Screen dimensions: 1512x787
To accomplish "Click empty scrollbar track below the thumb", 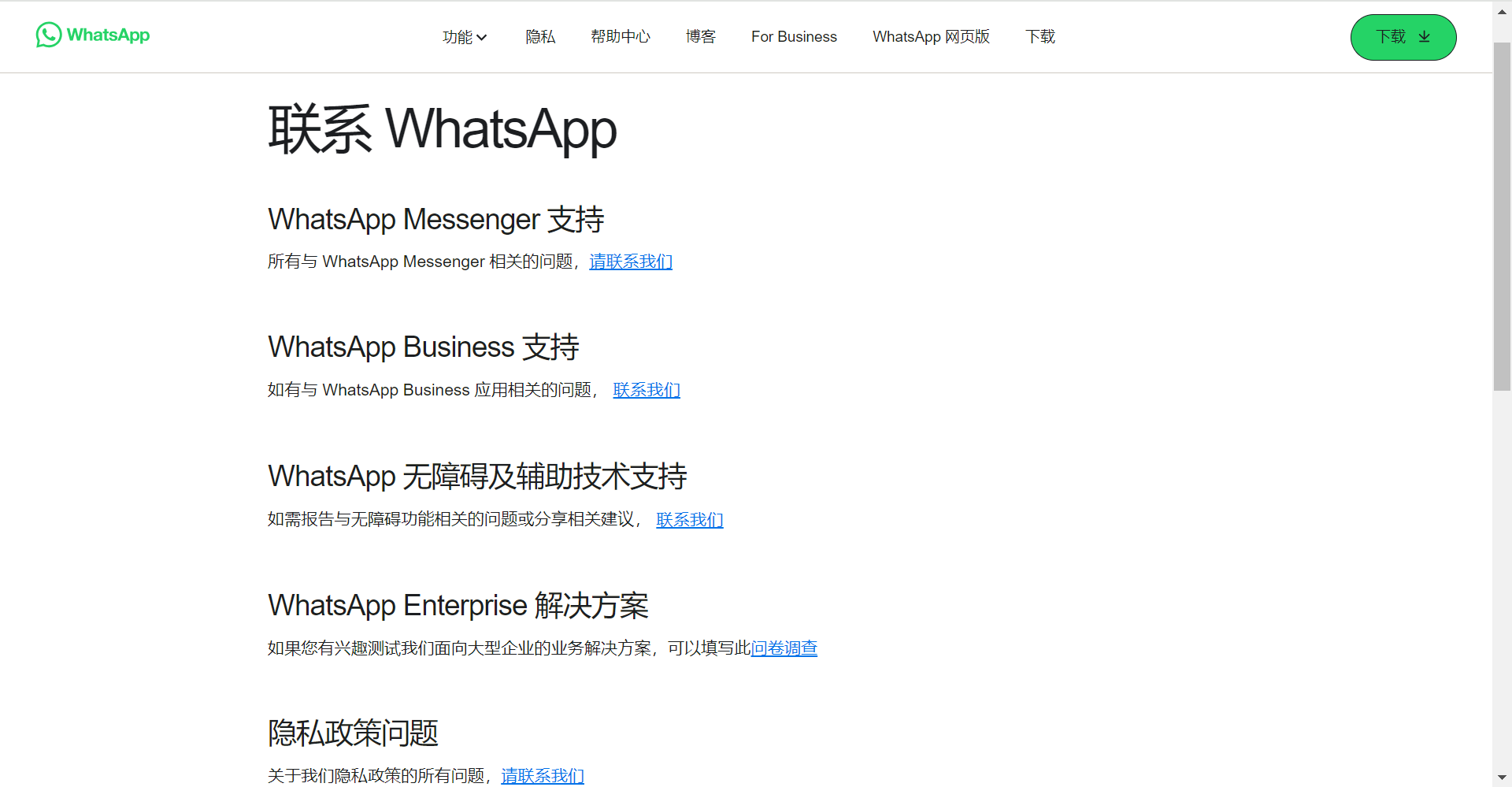I will [x=1502, y=583].
